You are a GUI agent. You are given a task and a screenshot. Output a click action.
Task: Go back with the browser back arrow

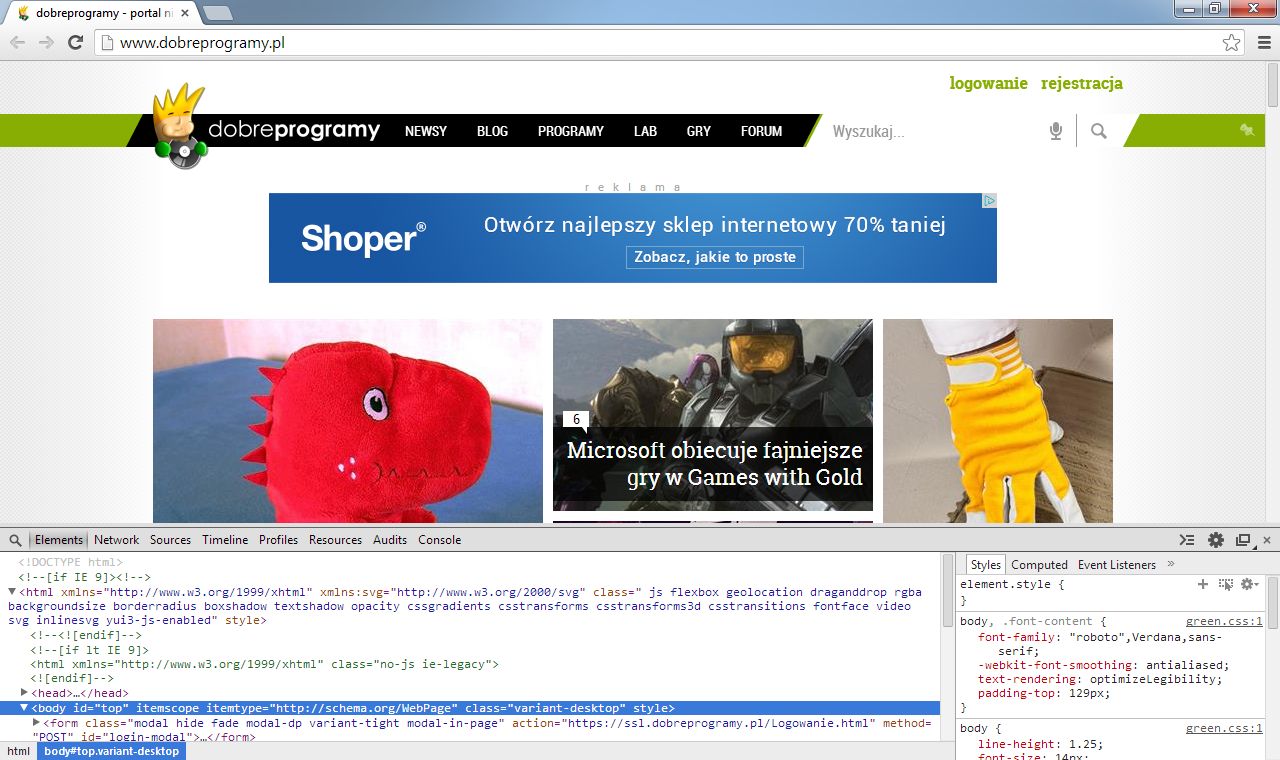[x=17, y=42]
